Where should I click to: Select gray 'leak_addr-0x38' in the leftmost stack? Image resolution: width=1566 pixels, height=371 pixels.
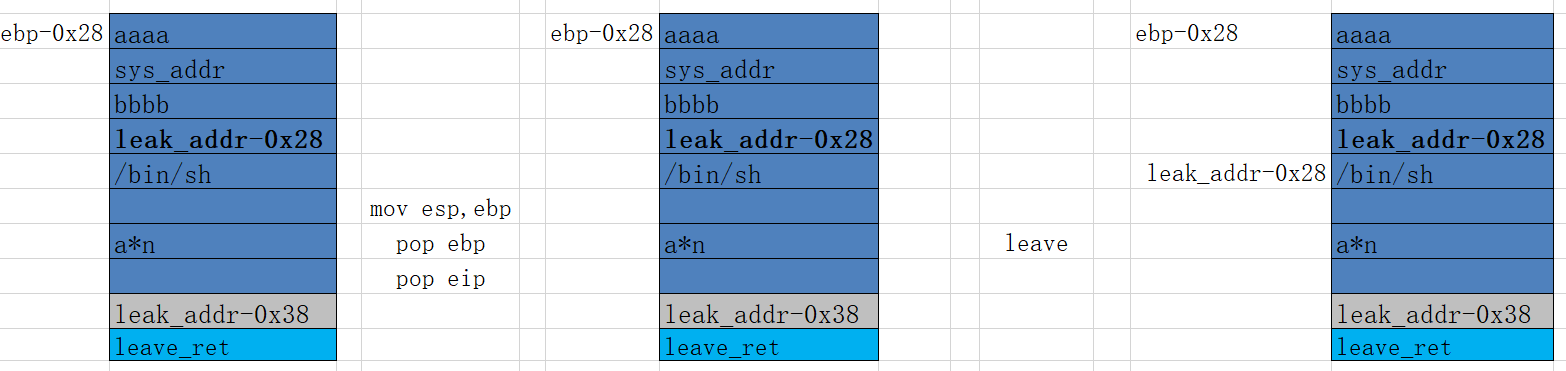(223, 312)
